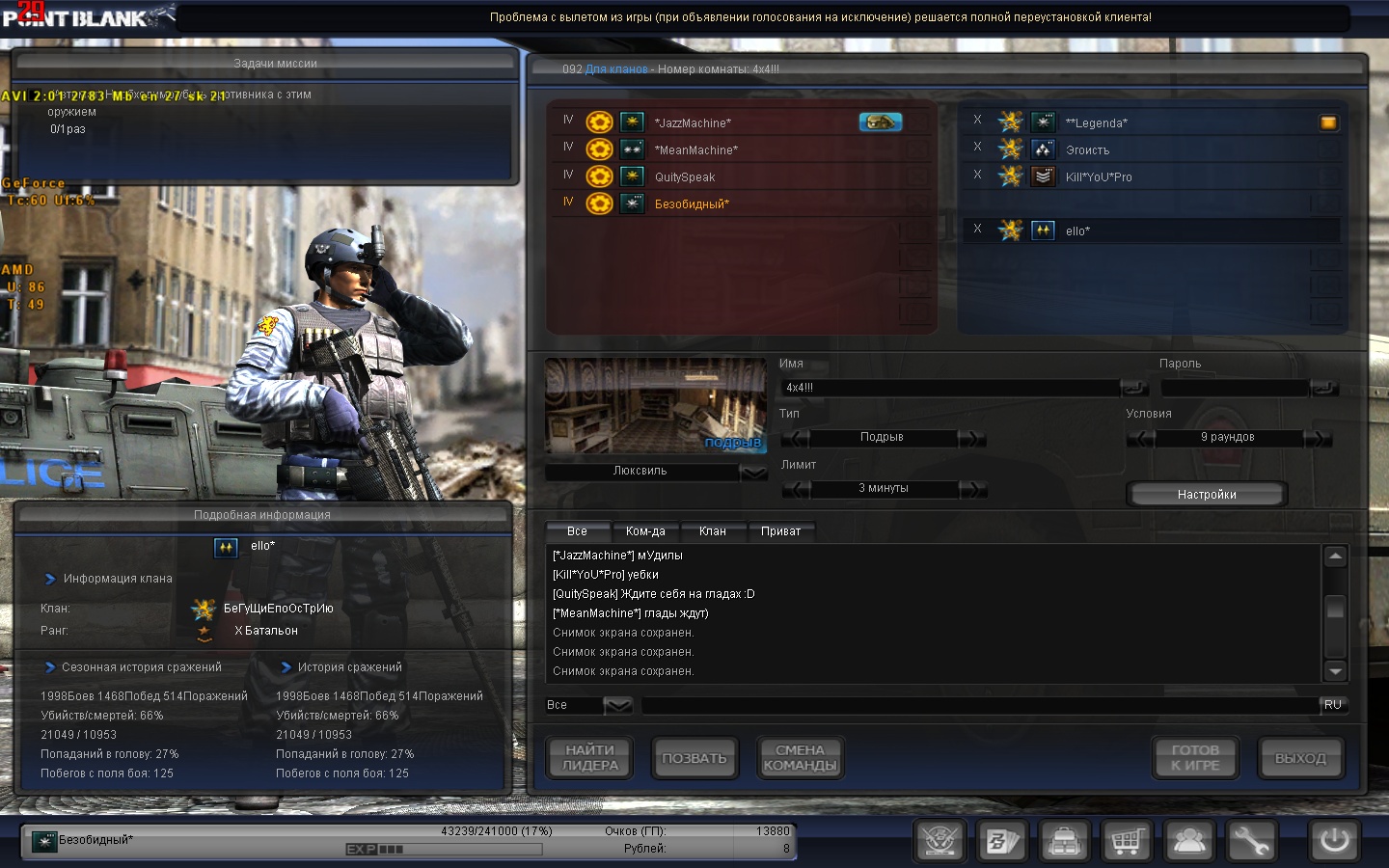Image resolution: width=1389 pixels, height=868 pixels.
Task: Click the rank badge beside *MeanMachine*
Action: (x=632, y=149)
